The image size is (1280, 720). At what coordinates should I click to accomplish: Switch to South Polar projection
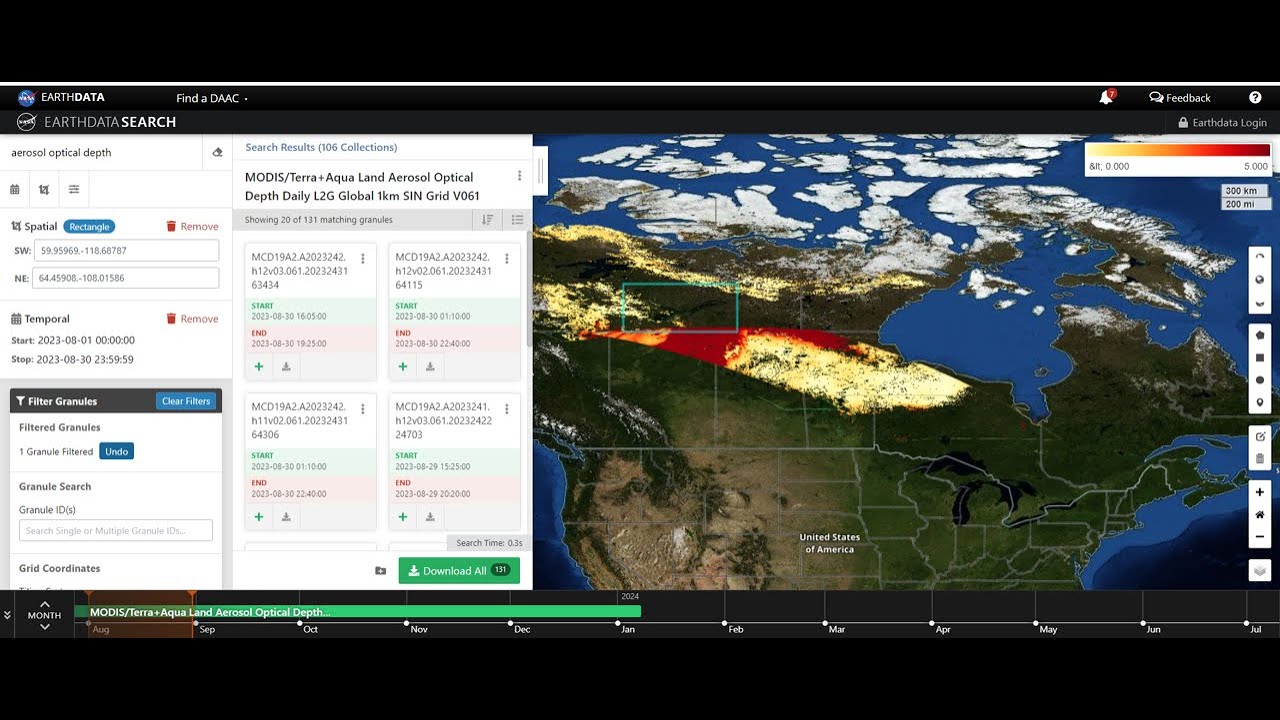tap(1260, 302)
